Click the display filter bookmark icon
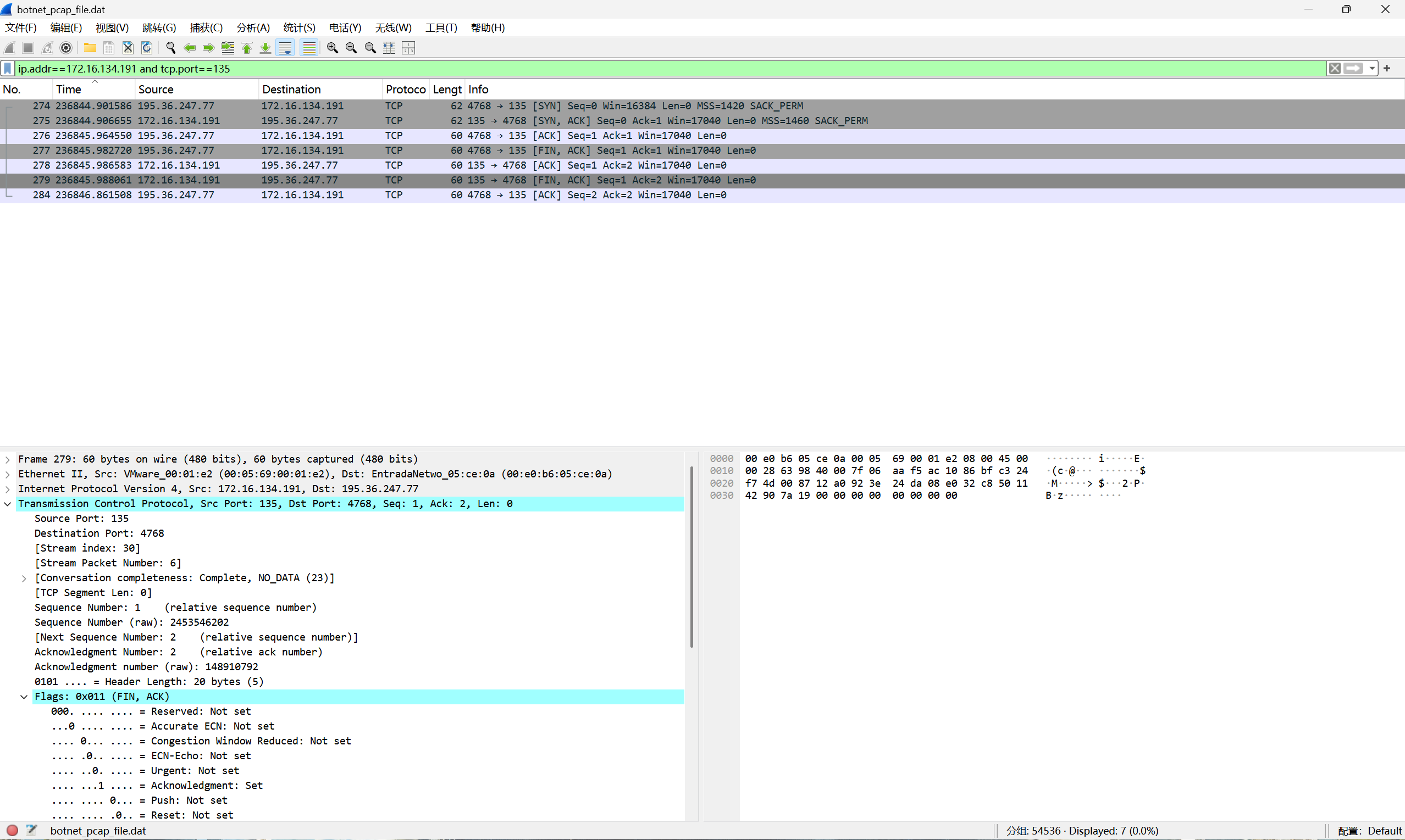Screen dimensions: 1405x840 pos(8,69)
